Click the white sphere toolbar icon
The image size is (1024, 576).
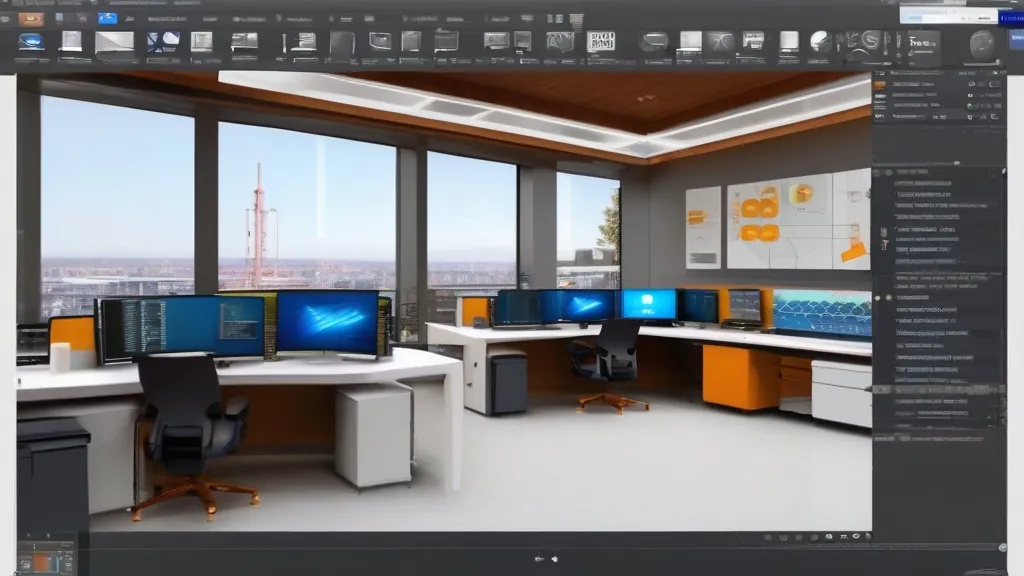[820, 42]
